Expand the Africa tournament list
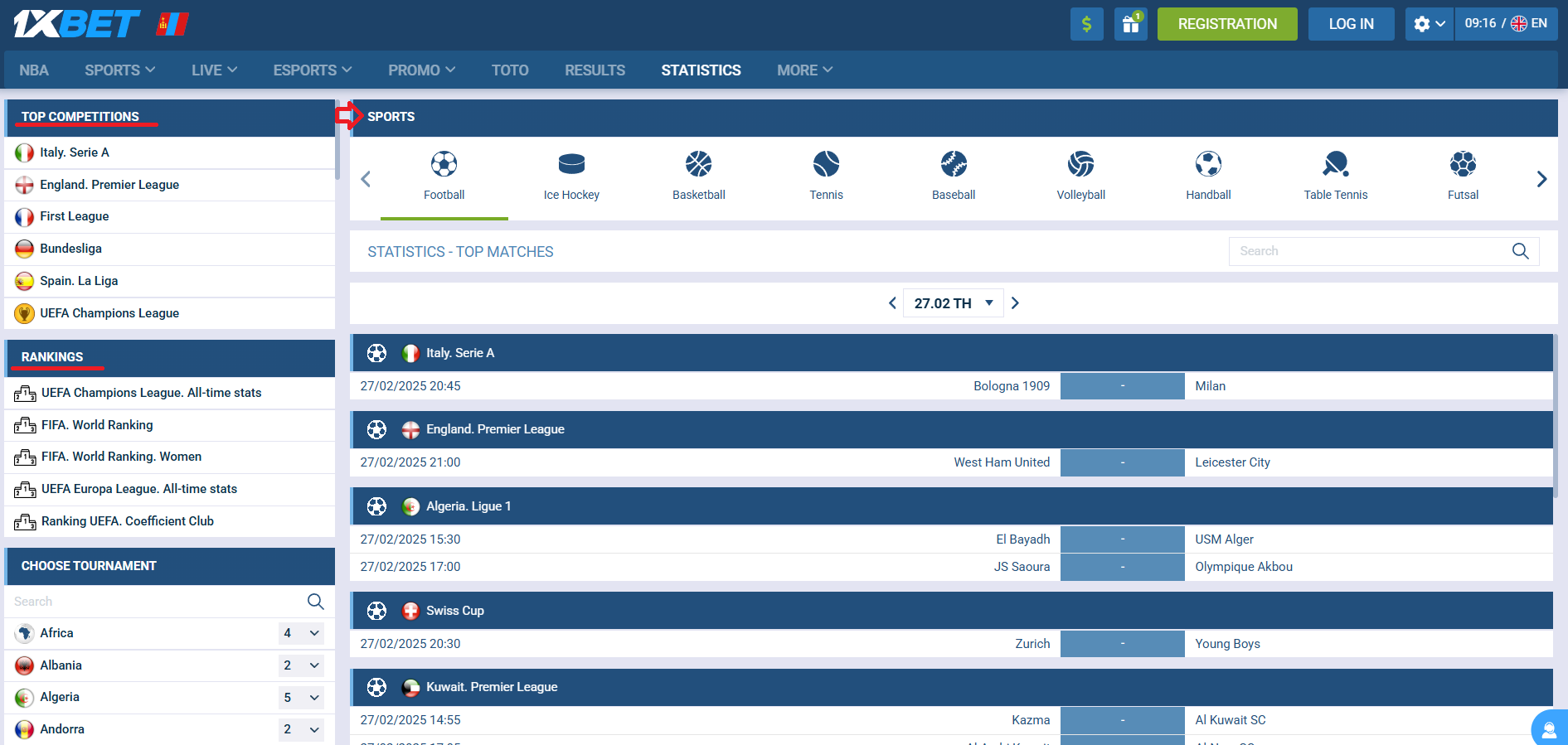Viewport: 1568px width, 745px height. pos(301,633)
